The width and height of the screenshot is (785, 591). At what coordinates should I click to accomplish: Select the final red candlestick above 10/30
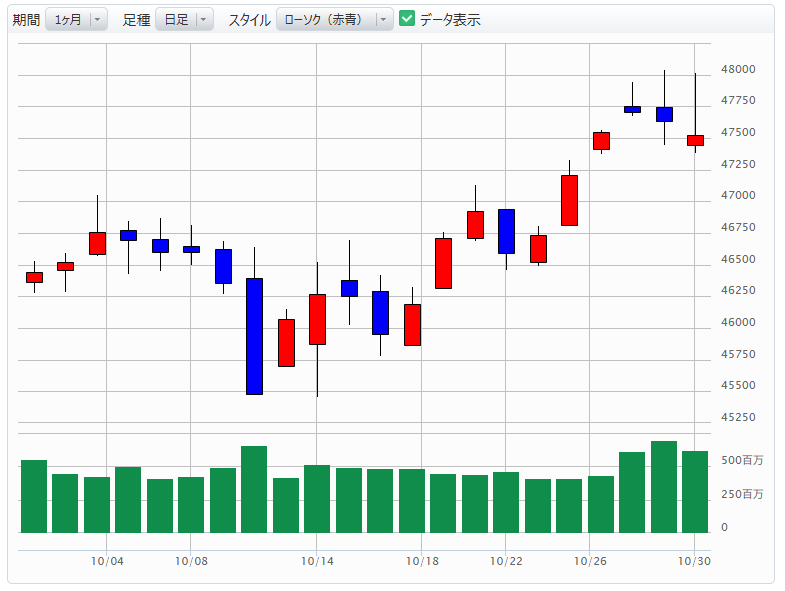[x=695, y=140]
